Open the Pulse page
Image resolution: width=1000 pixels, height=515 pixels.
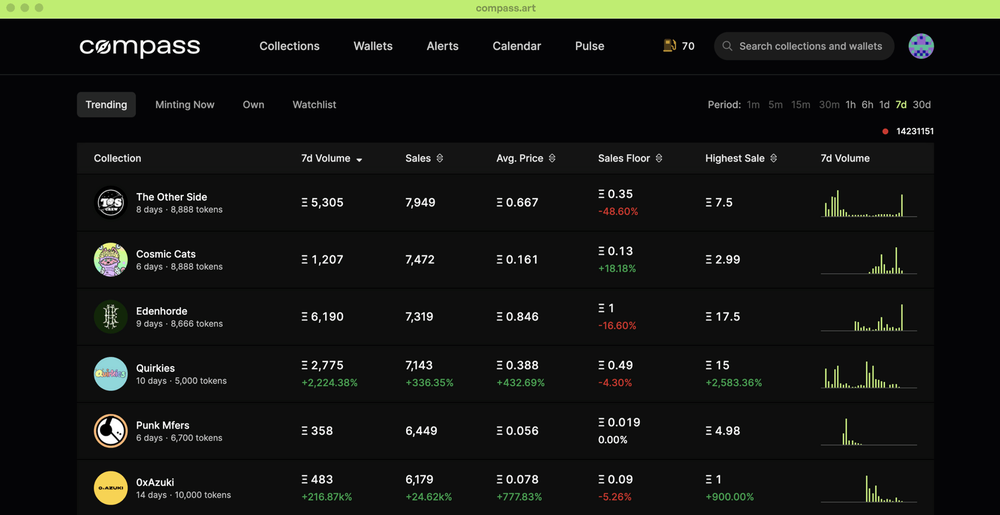point(590,46)
